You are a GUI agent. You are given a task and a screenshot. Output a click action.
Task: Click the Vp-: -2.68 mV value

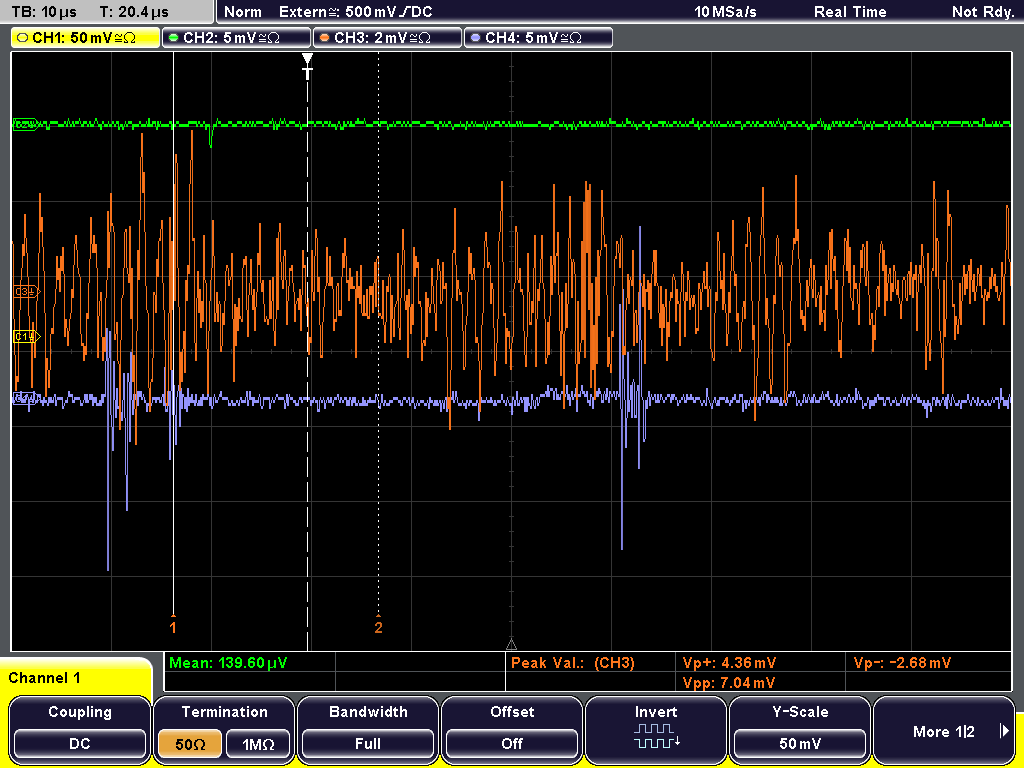tap(902, 663)
